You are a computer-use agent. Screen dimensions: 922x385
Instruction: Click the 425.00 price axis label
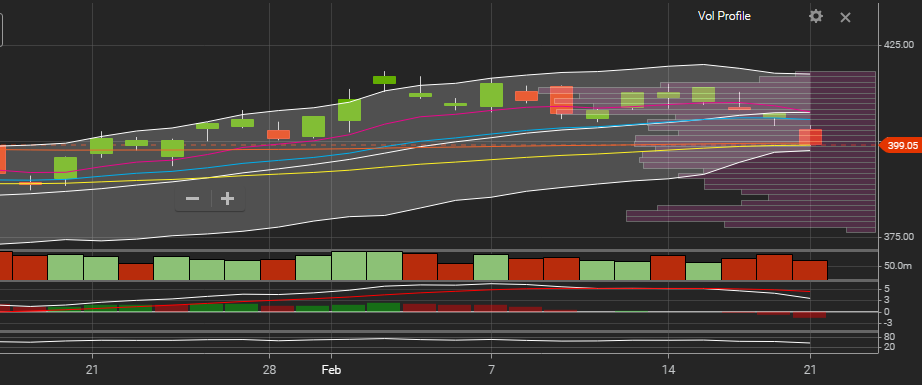[x=899, y=45]
